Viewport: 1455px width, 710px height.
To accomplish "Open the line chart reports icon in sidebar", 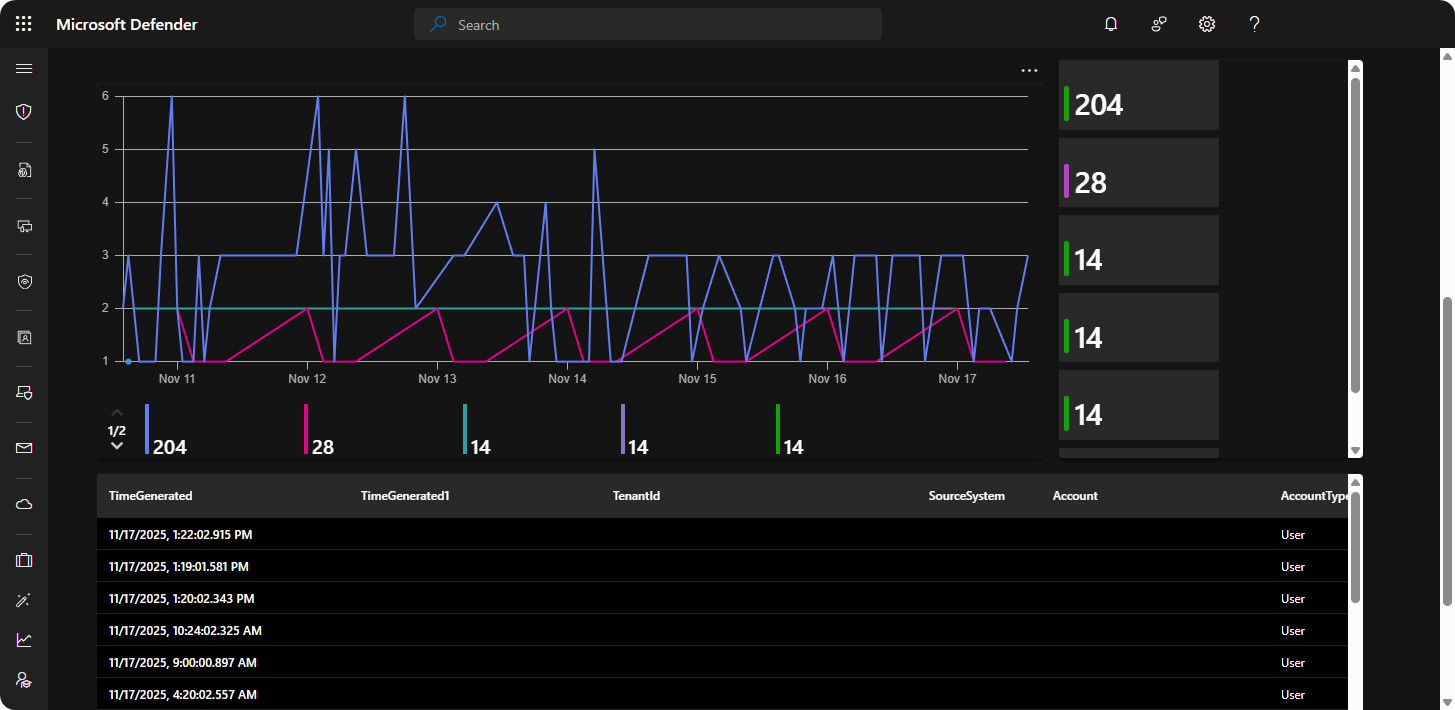I will click(24, 640).
